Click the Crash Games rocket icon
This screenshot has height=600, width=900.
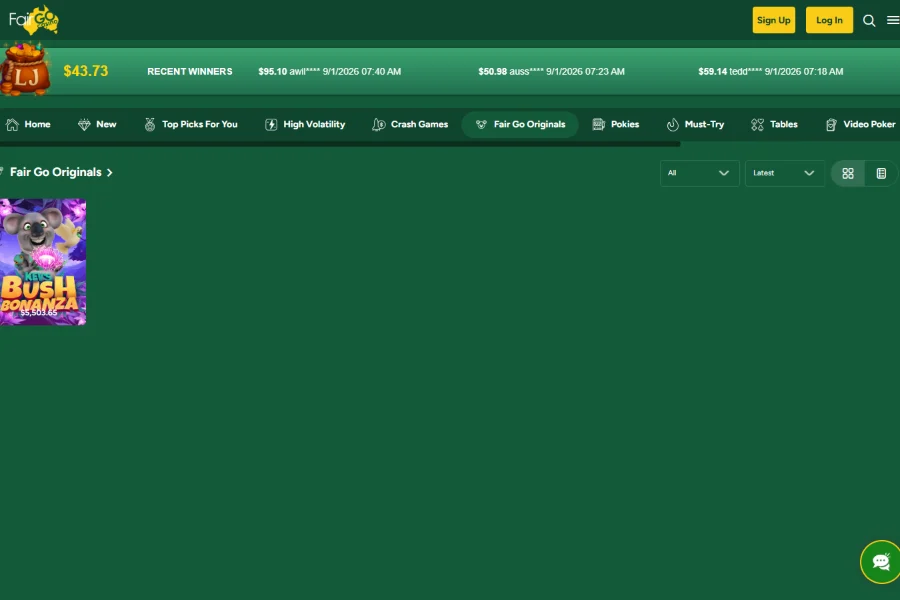378,125
